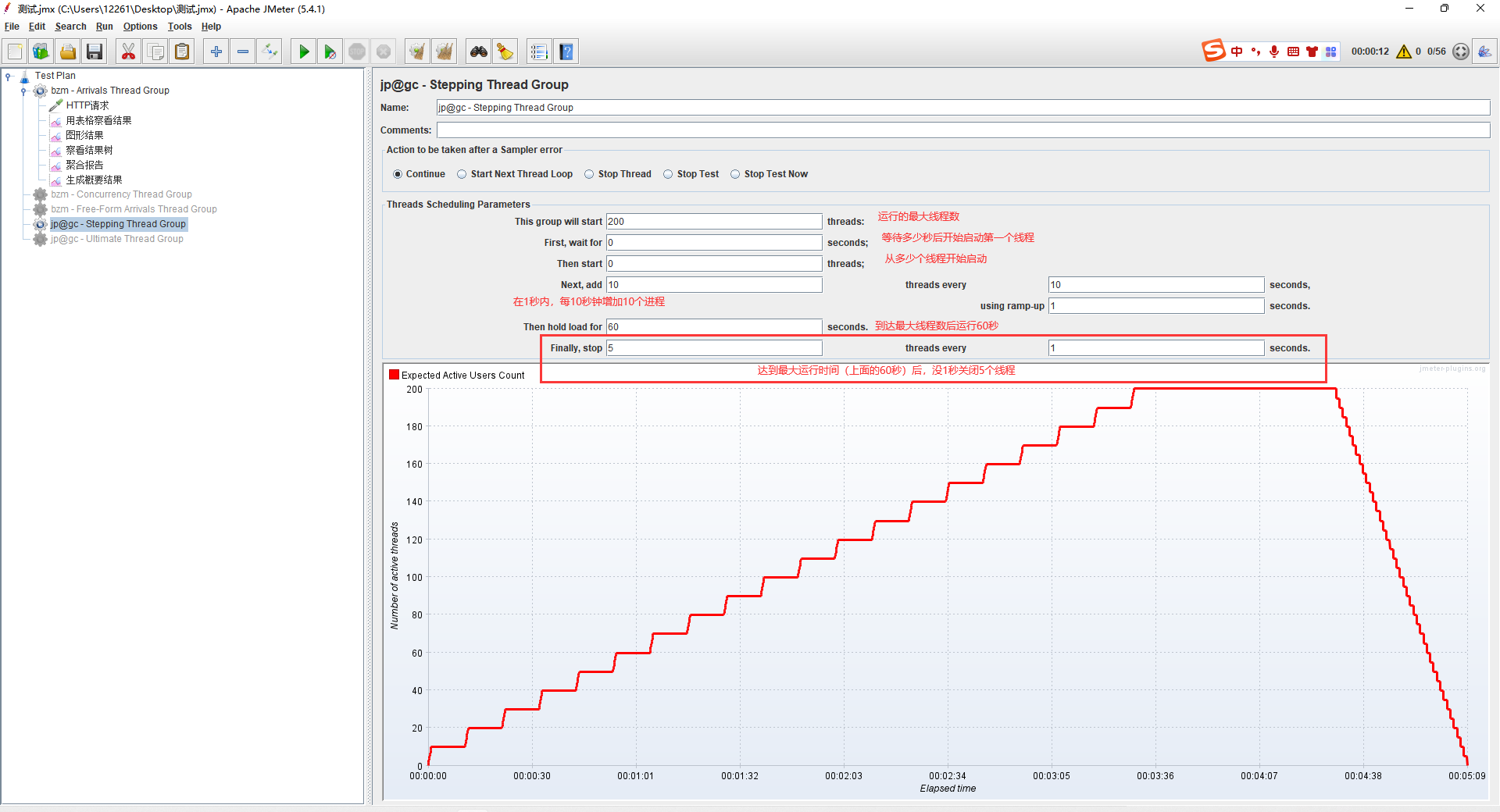Screen dimensions: 1500x812
Task: Click the grey Shutdown icon
Action: pos(384,52)
